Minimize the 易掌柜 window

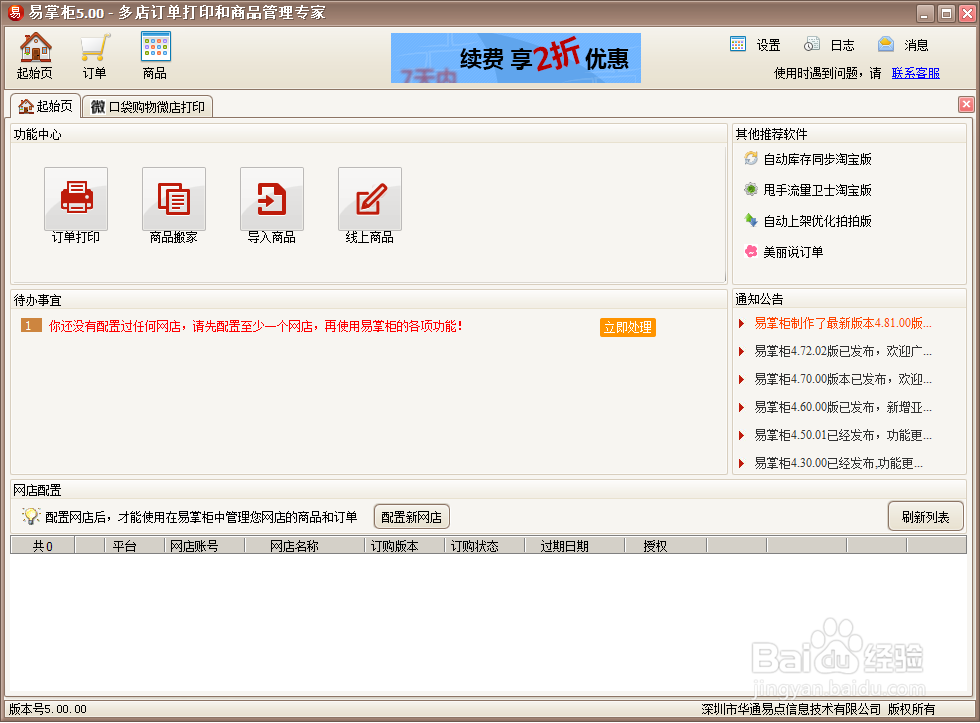pos(926,13)
